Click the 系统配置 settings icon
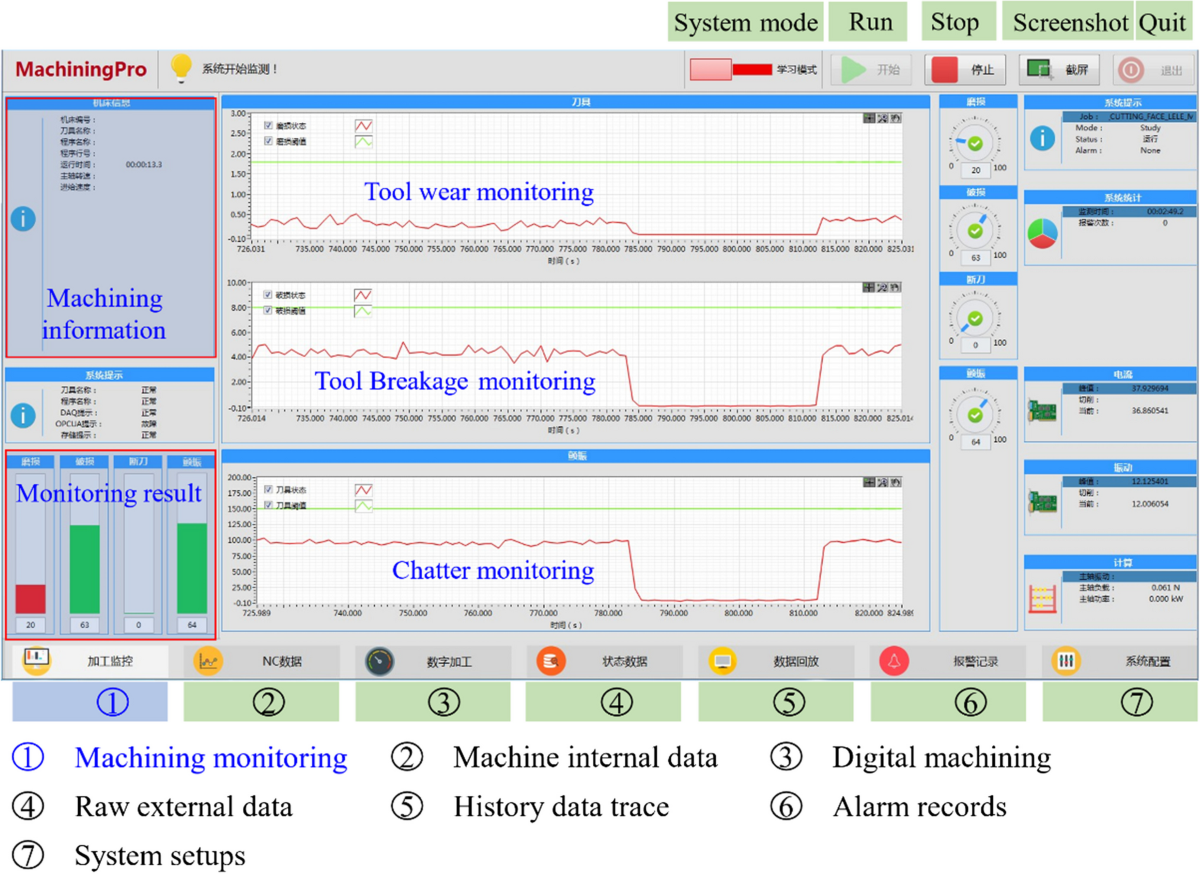This screenshot has height=874, width=1200. click(x=1066, y=661)
